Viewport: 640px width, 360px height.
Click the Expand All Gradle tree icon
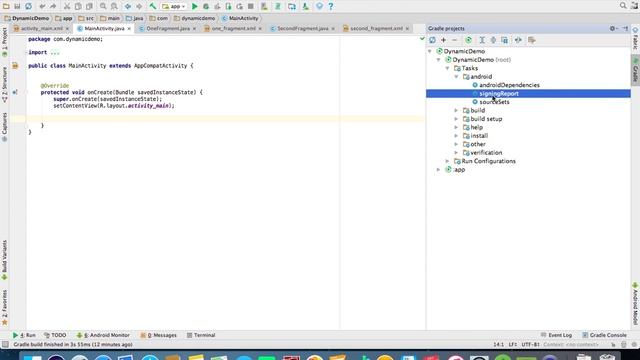pyautogui.click(x=482, y=40)
